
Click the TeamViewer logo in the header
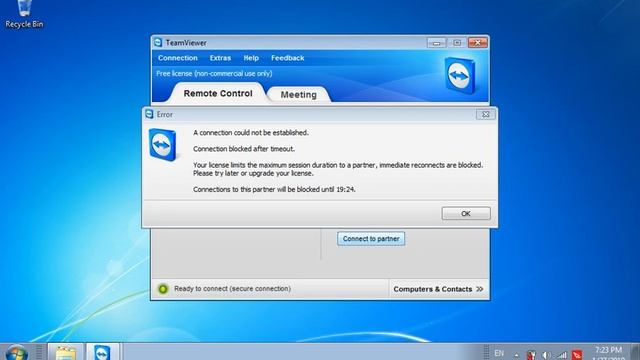pos(460,76)
